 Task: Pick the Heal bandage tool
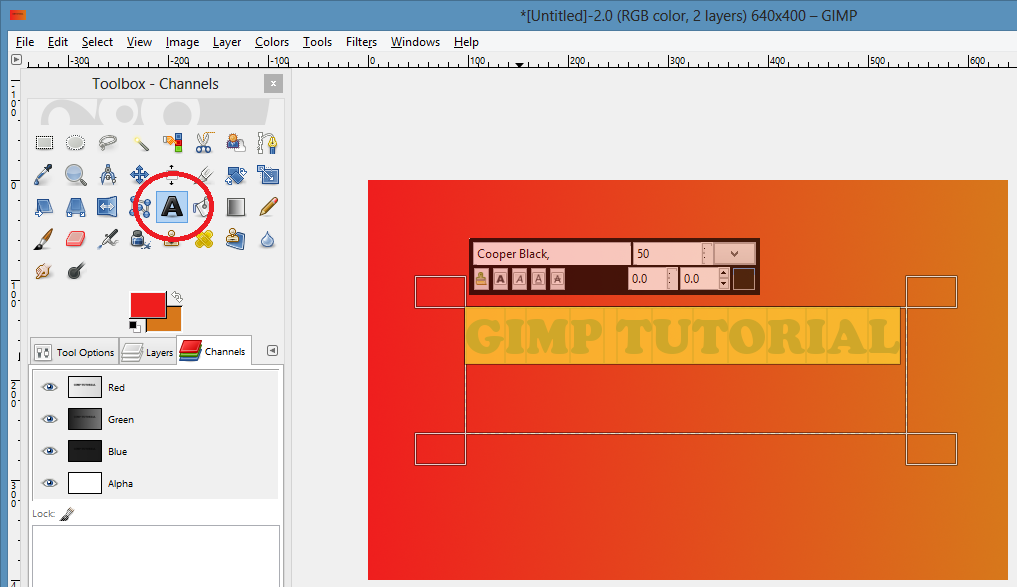pyautogui.click(x=204, y=239)
